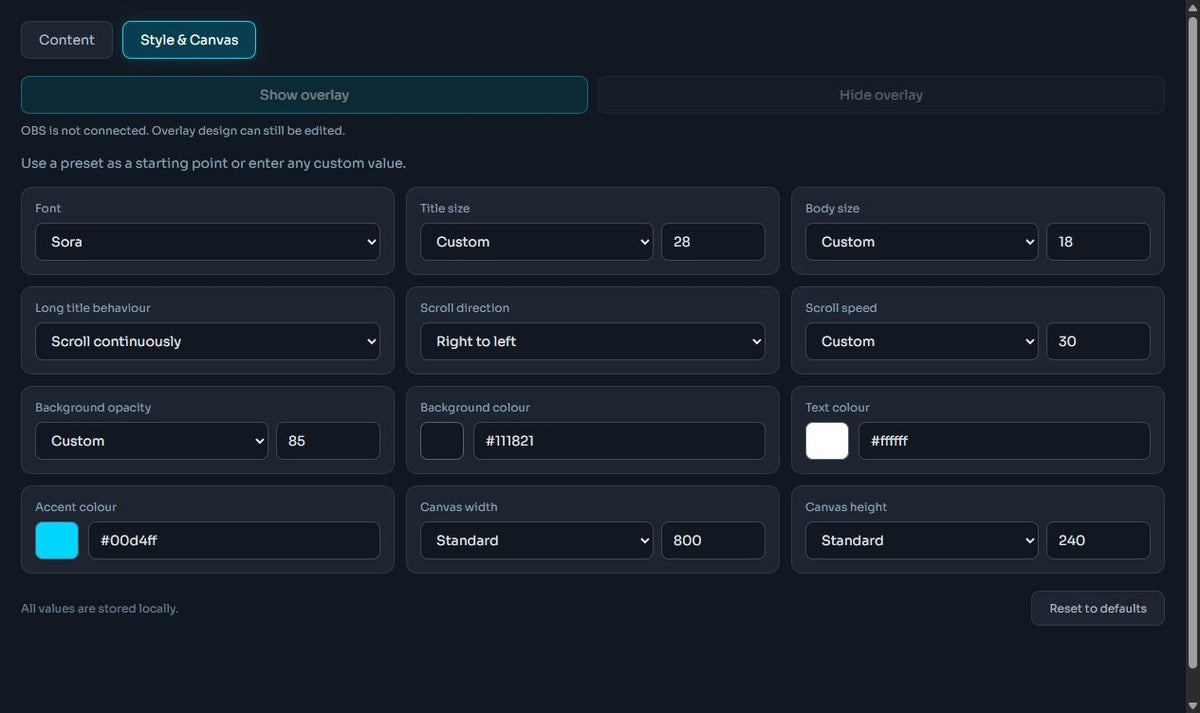Click the 'Accent colour' label
This screenshot has height=713, width=1200.
pos(76,507)
